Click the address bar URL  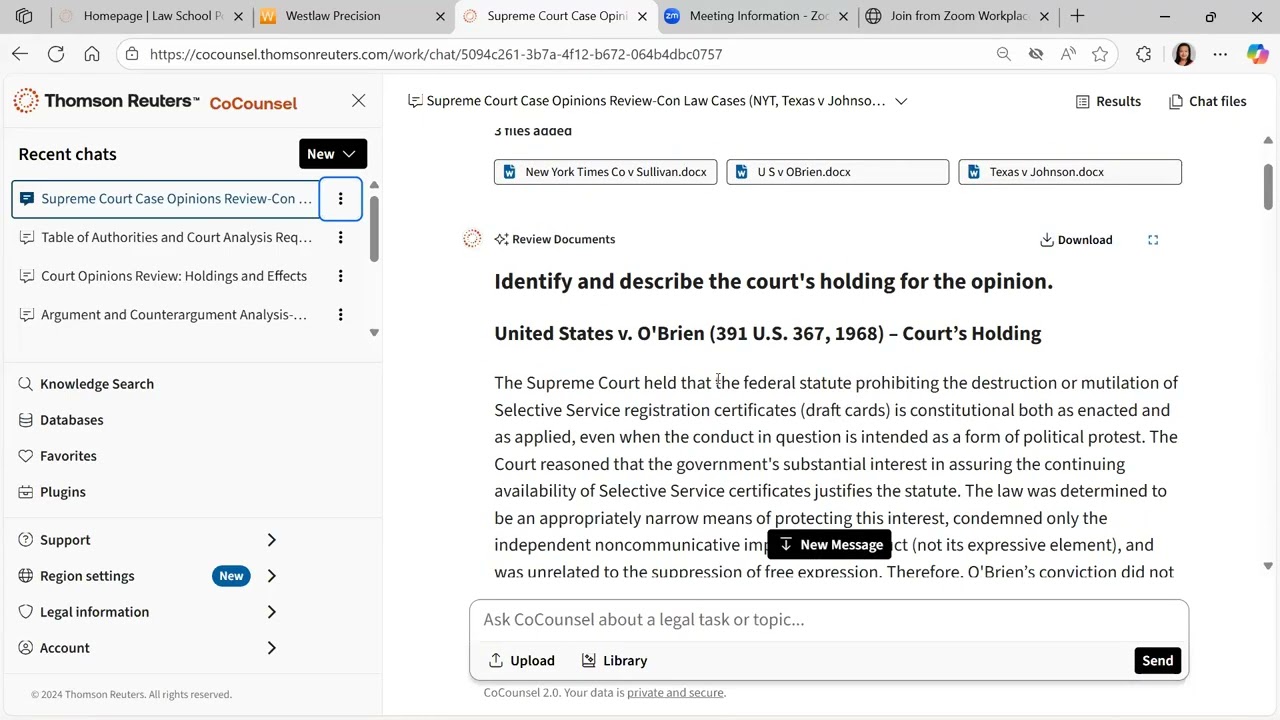(436, 54)
